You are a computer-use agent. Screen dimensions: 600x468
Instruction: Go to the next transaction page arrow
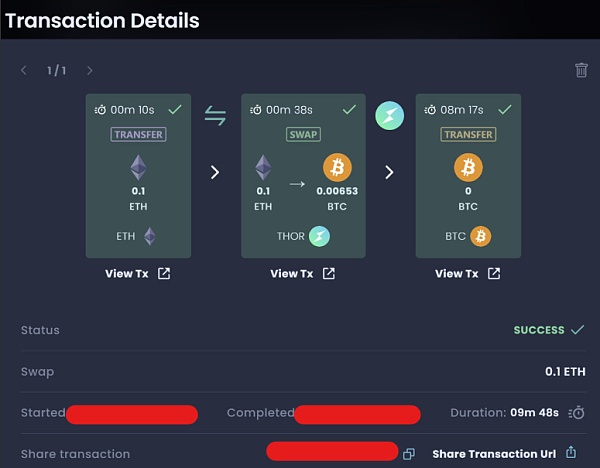coord(89,70)
